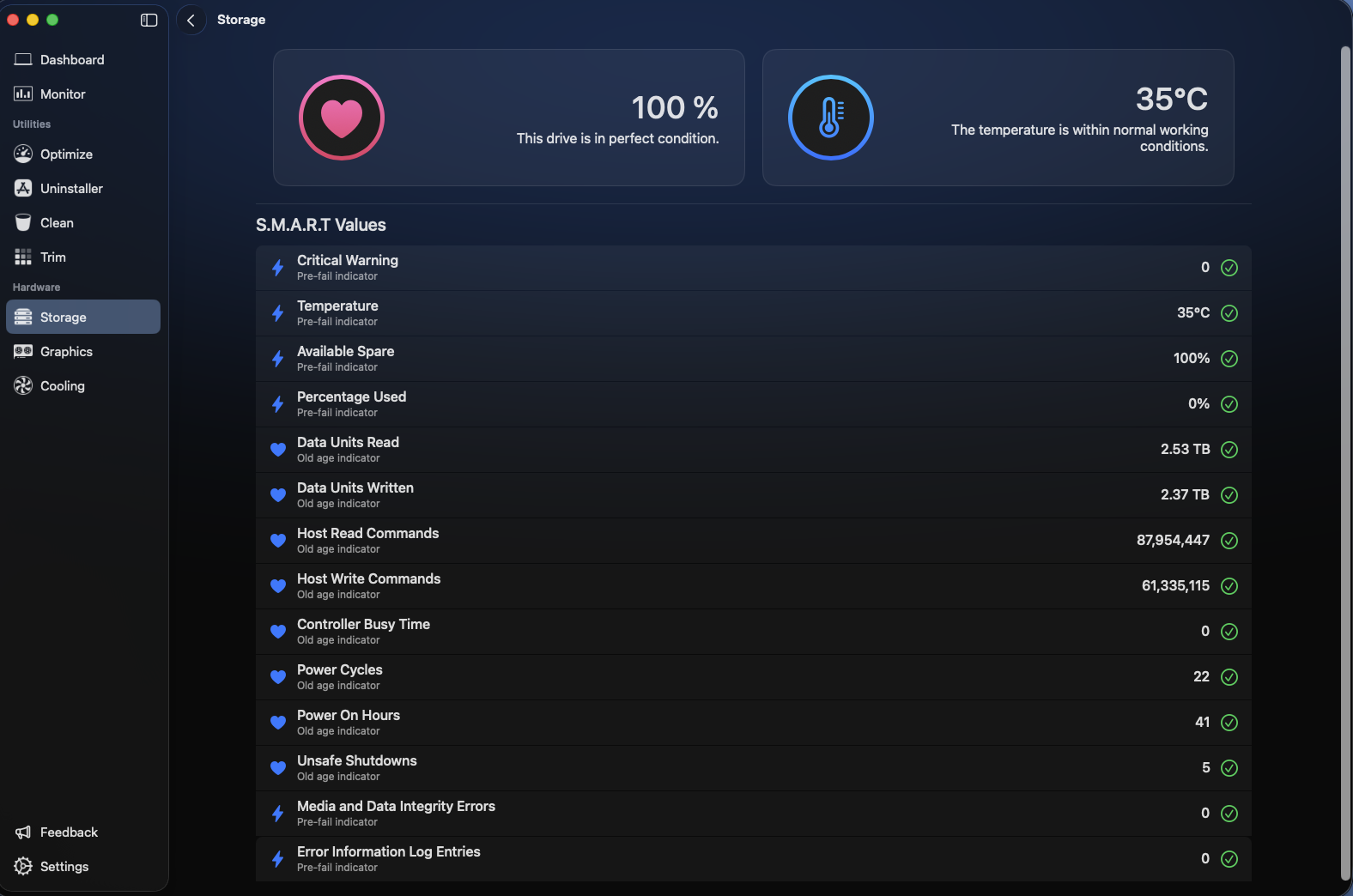Click the Host Write Commands heart icon
This screenshot has width=1353, height=896.
tap(278, 585)
